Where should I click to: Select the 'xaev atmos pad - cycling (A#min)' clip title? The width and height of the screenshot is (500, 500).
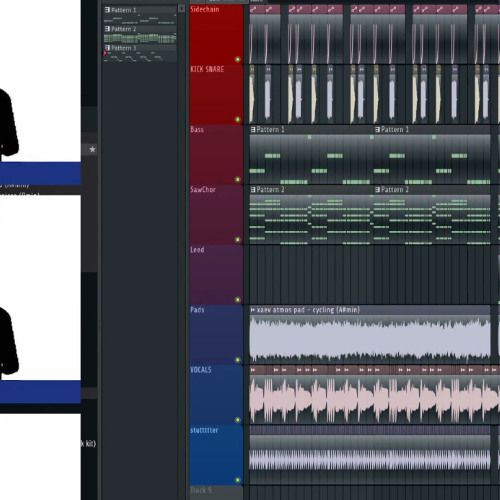(x=308, y=310)
